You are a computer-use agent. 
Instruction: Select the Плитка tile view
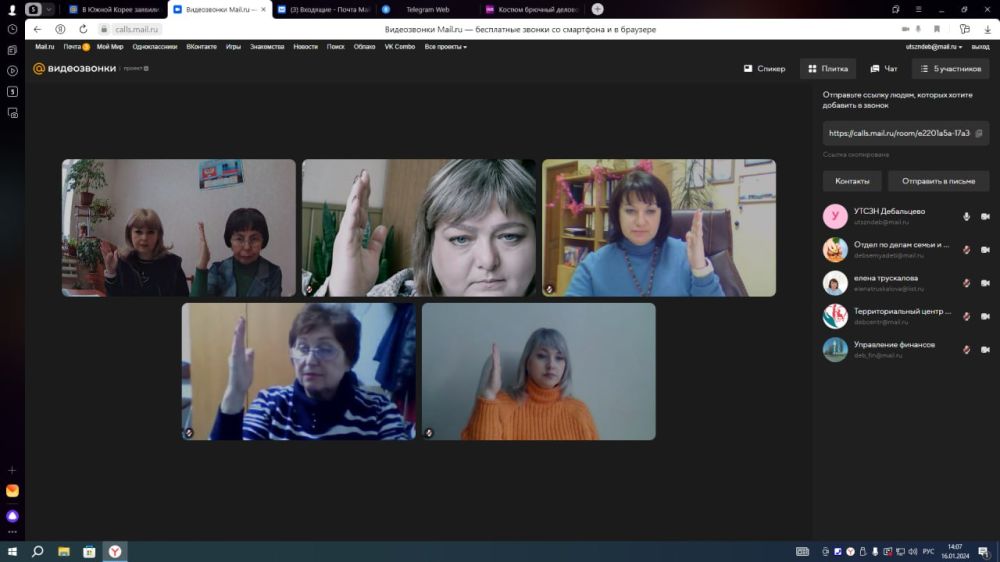tap(828, 68)
